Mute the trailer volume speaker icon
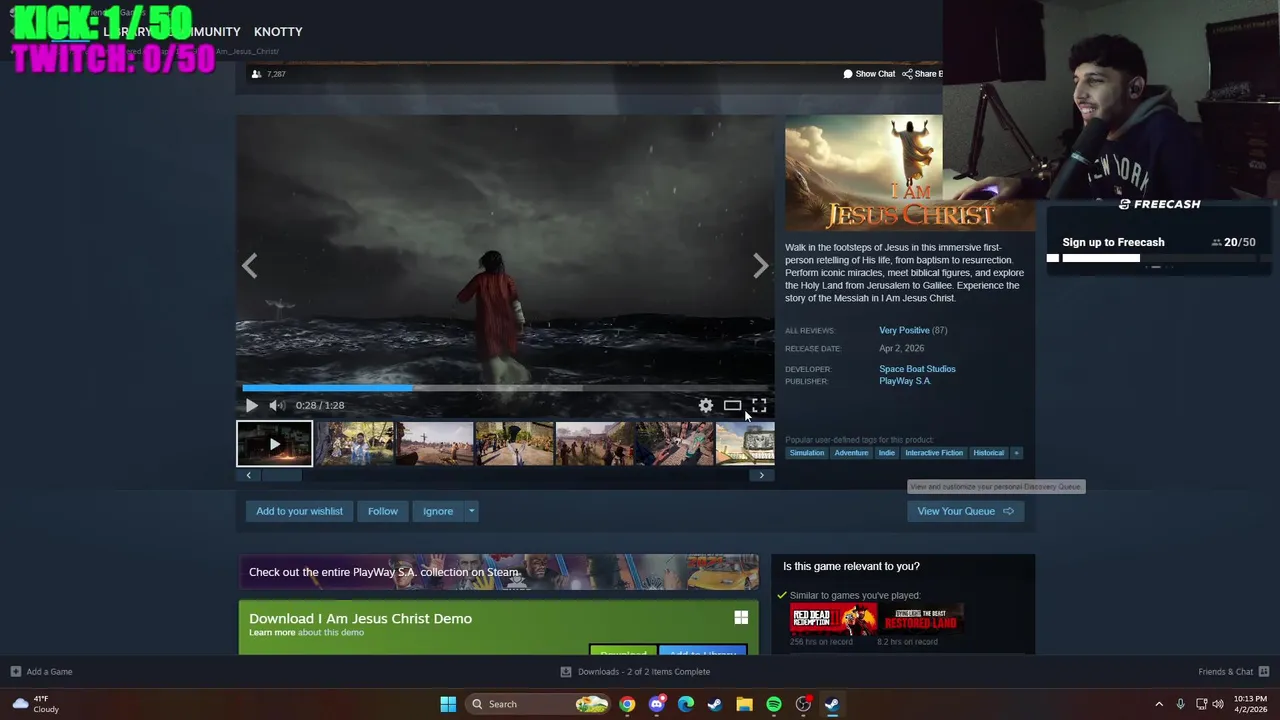 click(x=277, y=405)
